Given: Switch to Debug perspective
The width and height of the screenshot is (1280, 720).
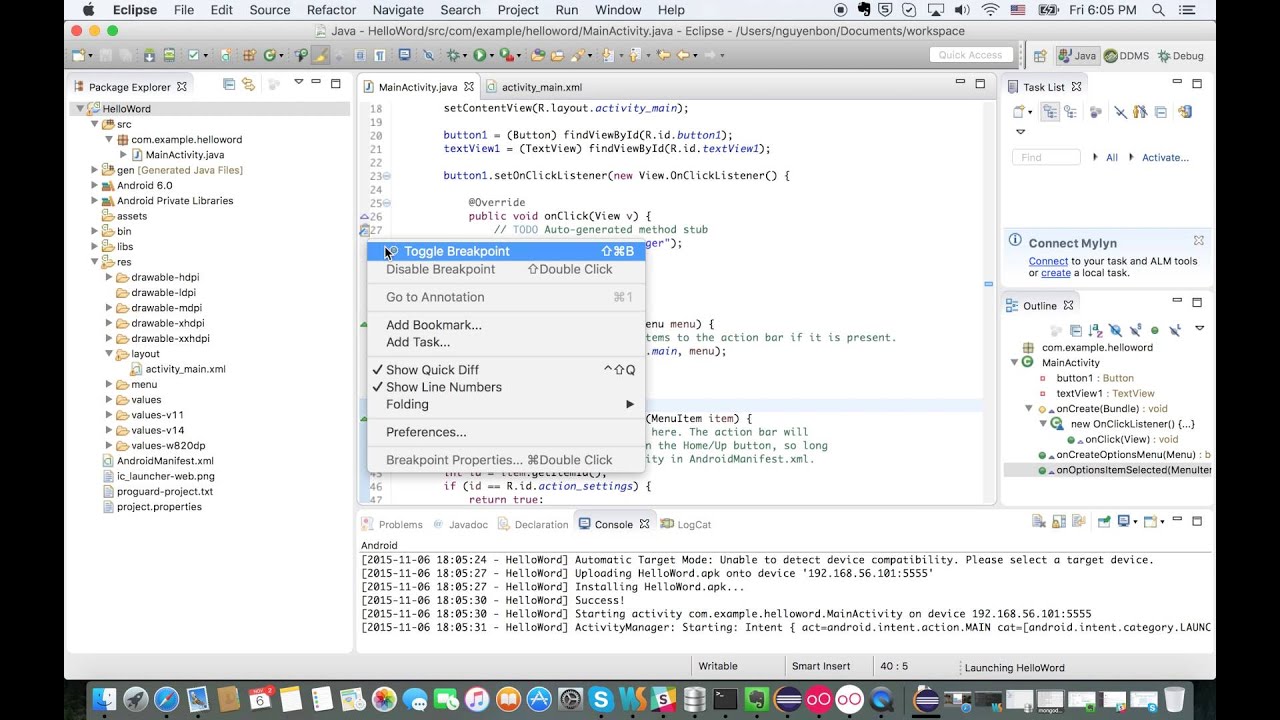Looking at the screenshot, I should [x=1180, y=56].
